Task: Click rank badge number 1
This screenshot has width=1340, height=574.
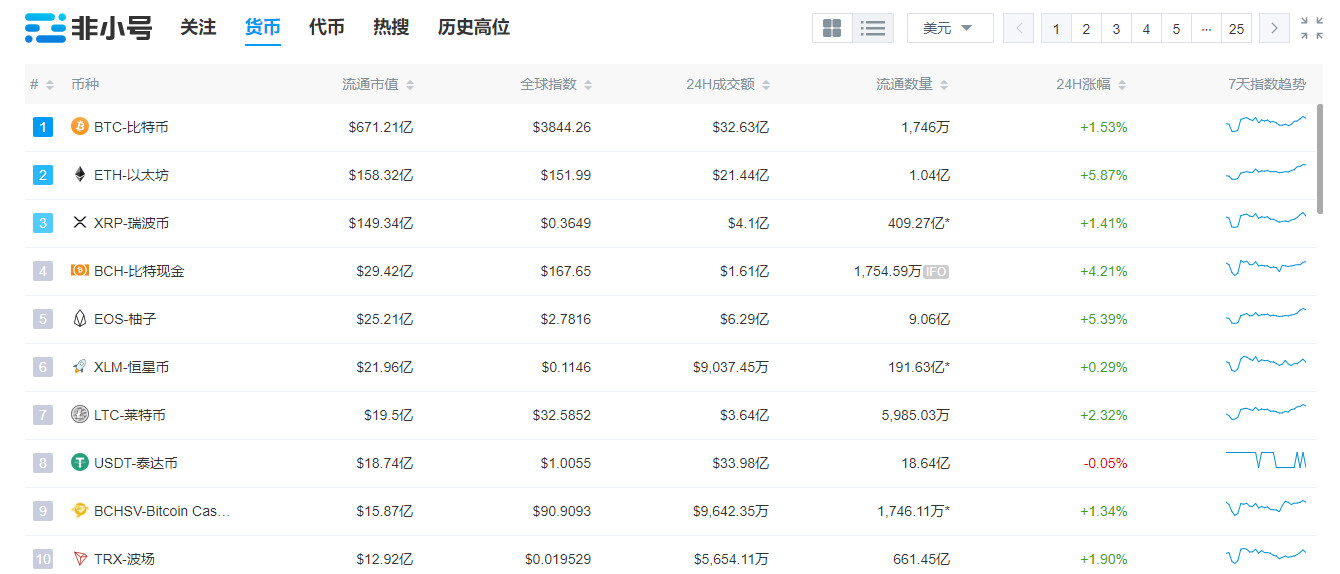Action: coord(42,127)
